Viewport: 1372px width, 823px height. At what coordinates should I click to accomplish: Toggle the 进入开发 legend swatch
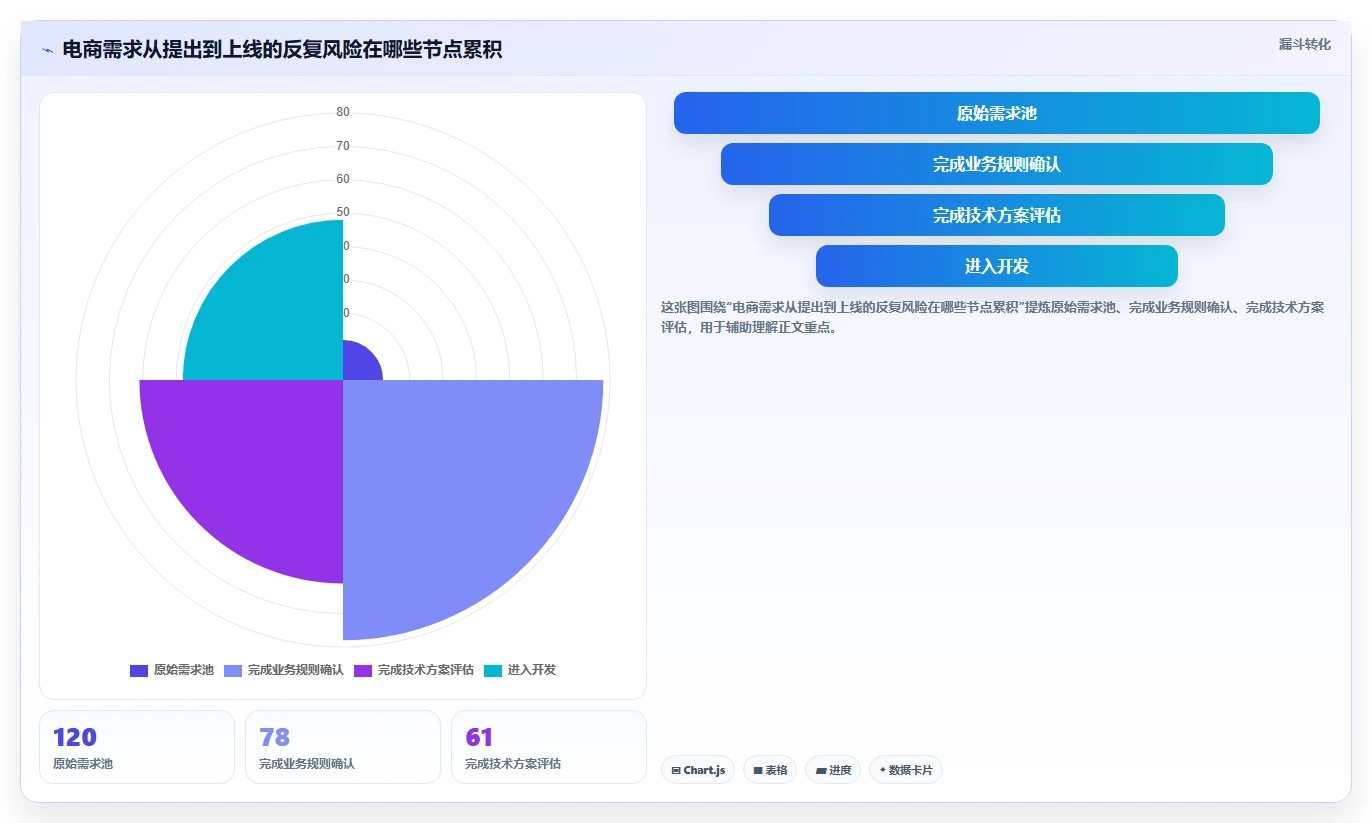click(493, 670)
